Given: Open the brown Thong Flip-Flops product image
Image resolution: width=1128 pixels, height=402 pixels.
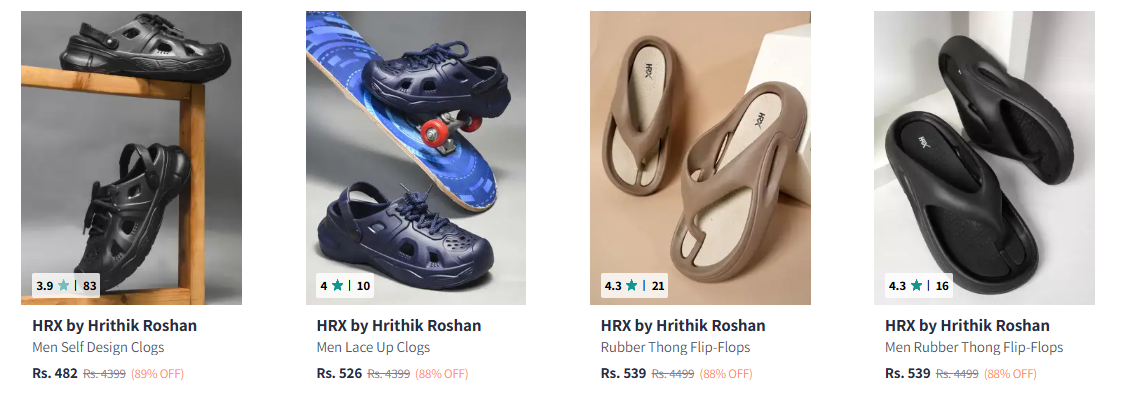Looking at the screenshot, I should tap(700, 157).
